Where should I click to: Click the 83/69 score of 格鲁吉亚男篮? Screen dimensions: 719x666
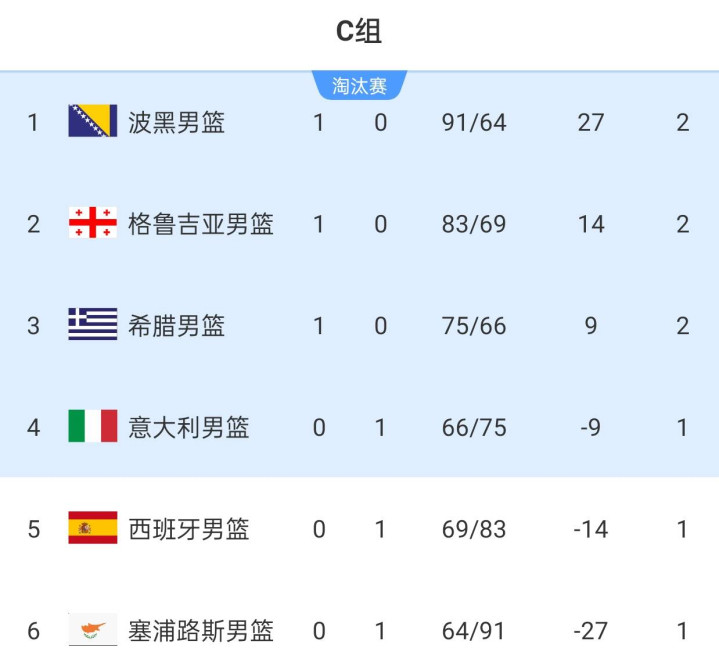coord(474,223)
